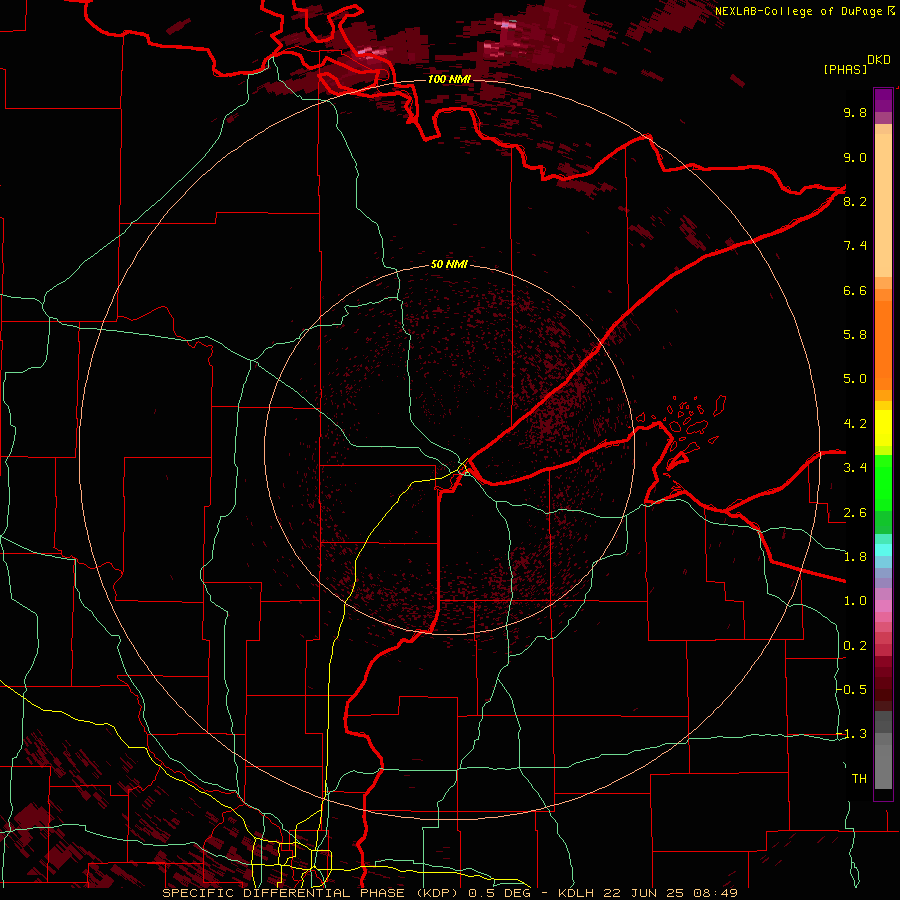Pick the yellow segment of the color bar
The image size is (900, 900).
click(x=883, y=427)
